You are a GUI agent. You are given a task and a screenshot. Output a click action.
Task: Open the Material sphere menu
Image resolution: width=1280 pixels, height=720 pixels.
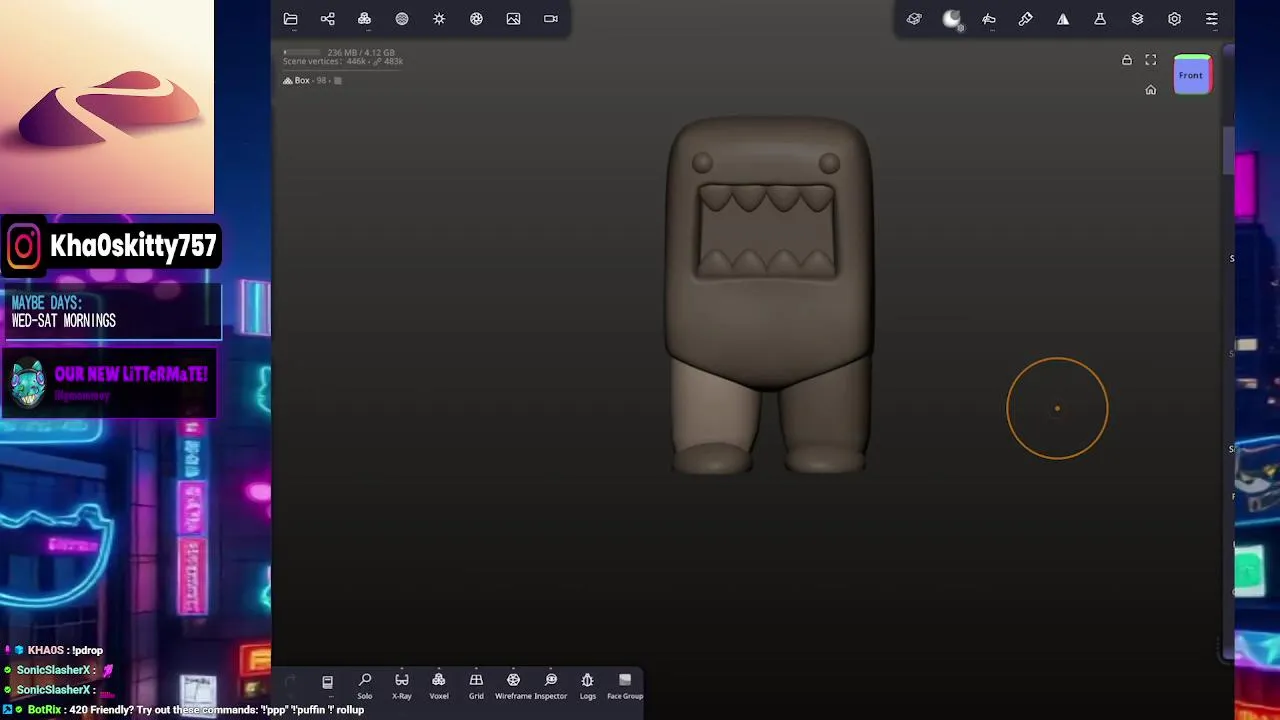[x=402, y=19]
